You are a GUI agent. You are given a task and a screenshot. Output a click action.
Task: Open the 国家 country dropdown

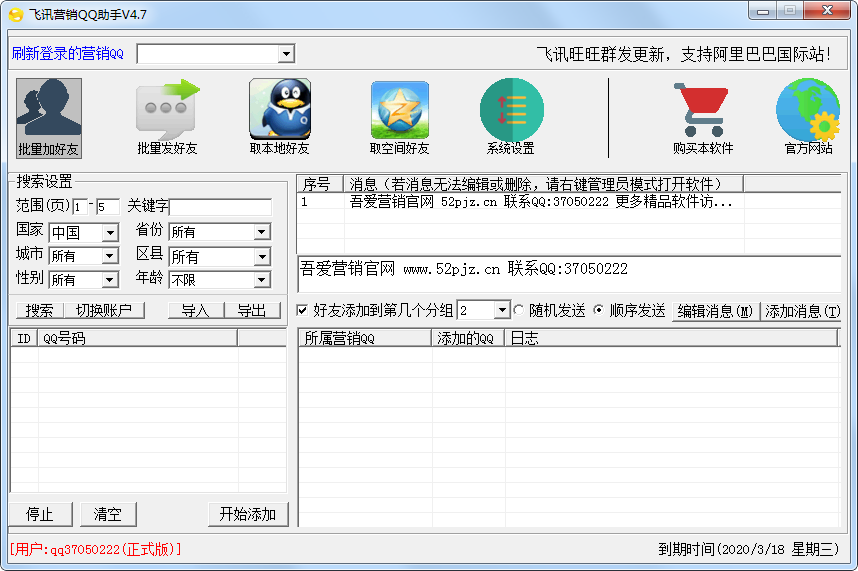click(x=110, y=232)
